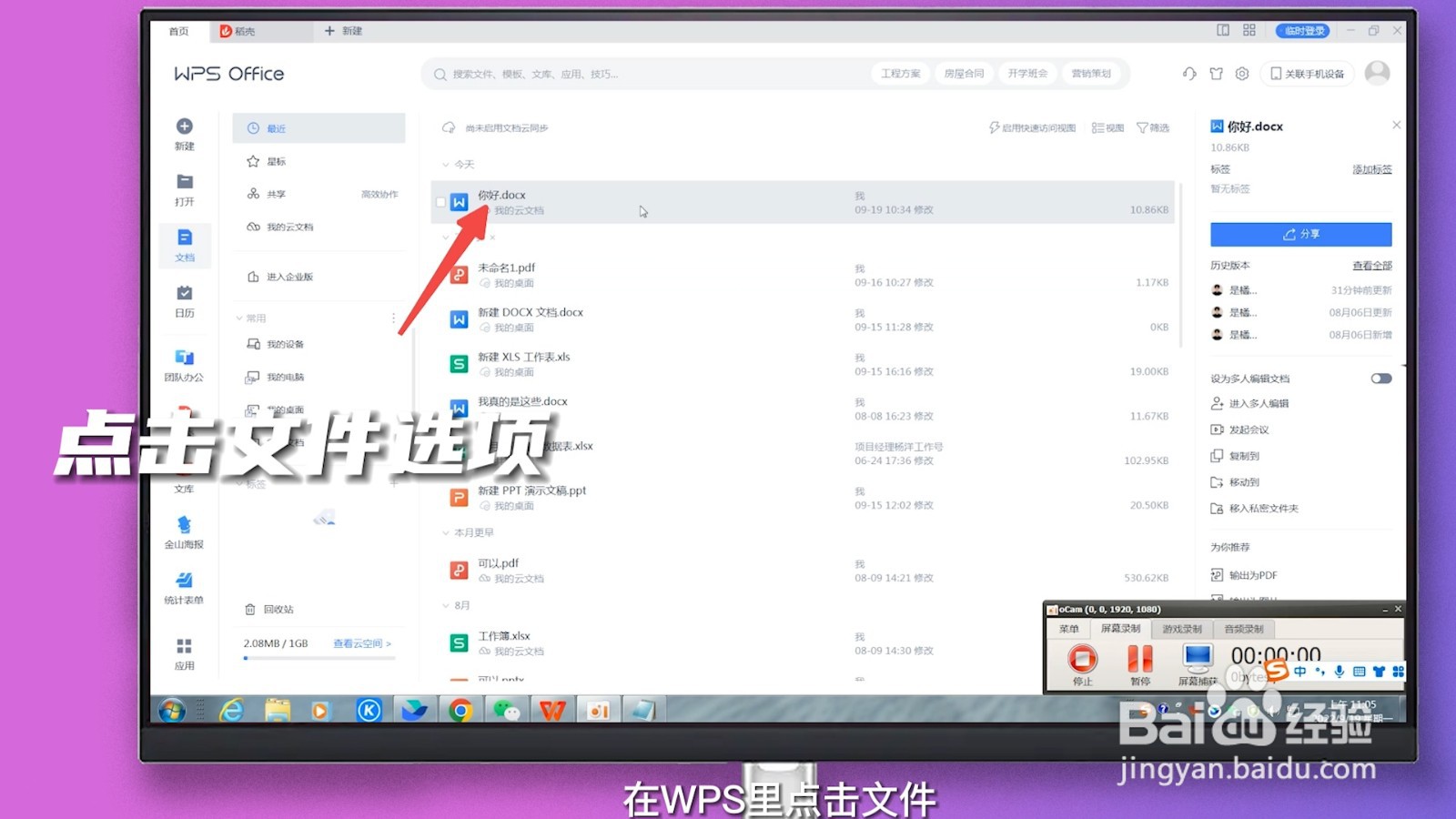
Task: Click the 屏幕捕获 monitor icon in oCam
Action: click(1198, 658)
